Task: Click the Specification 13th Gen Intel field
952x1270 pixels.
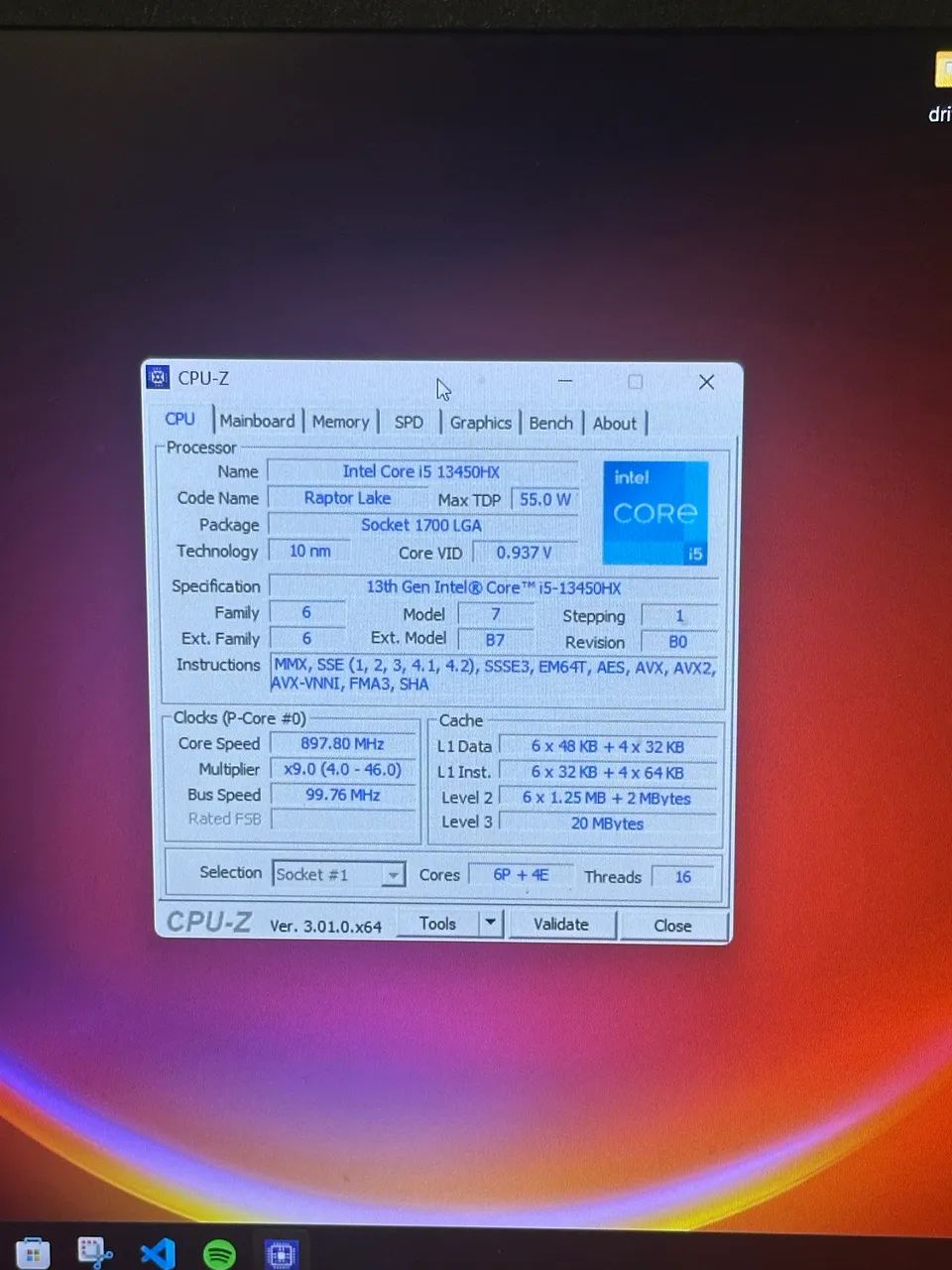Action: pyautogui.click(x=493, y=587)
